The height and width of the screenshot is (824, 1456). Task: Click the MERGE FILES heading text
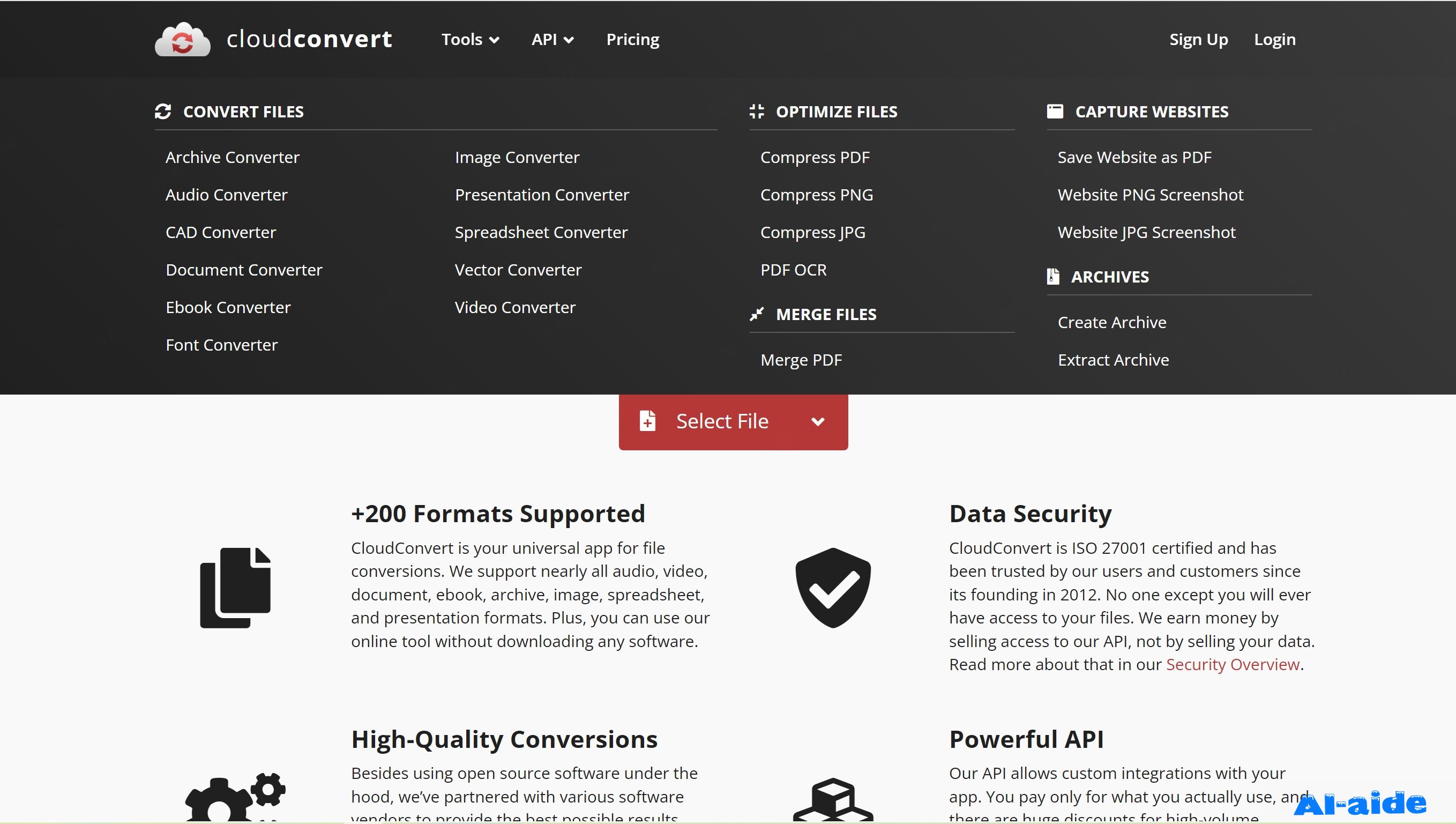pos(826,314)
